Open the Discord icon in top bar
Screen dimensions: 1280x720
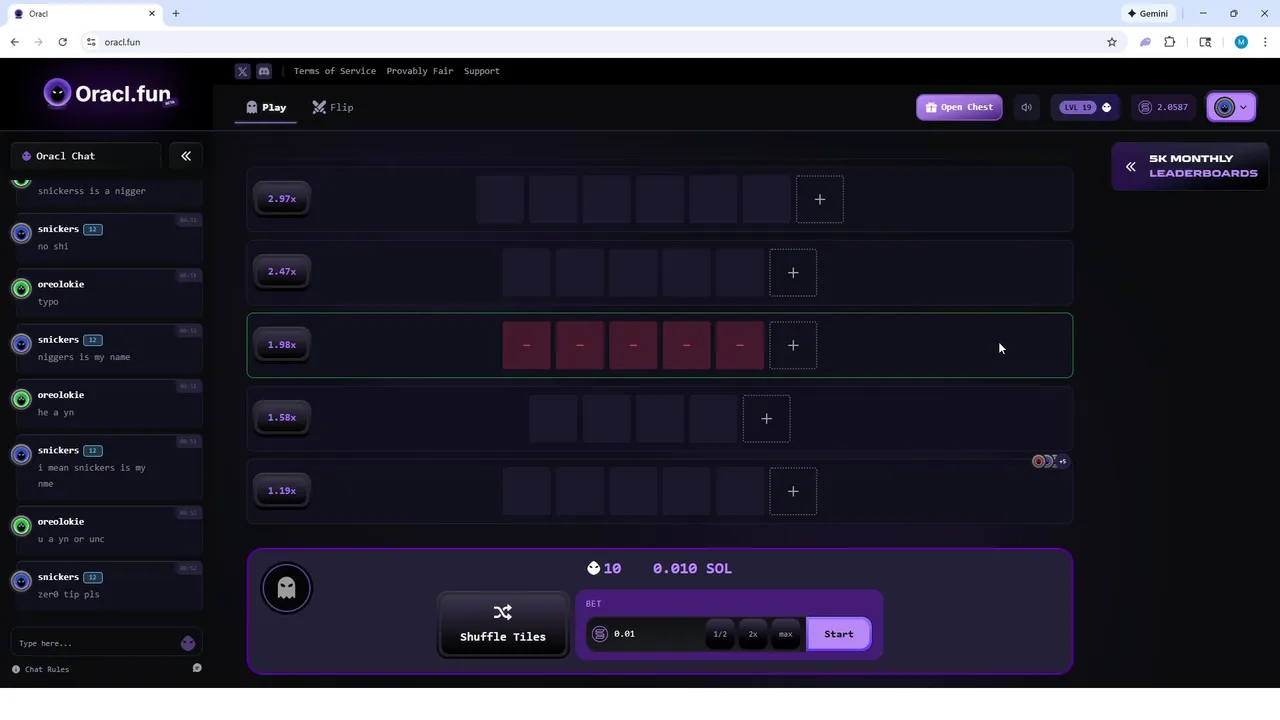coord(264,71)
